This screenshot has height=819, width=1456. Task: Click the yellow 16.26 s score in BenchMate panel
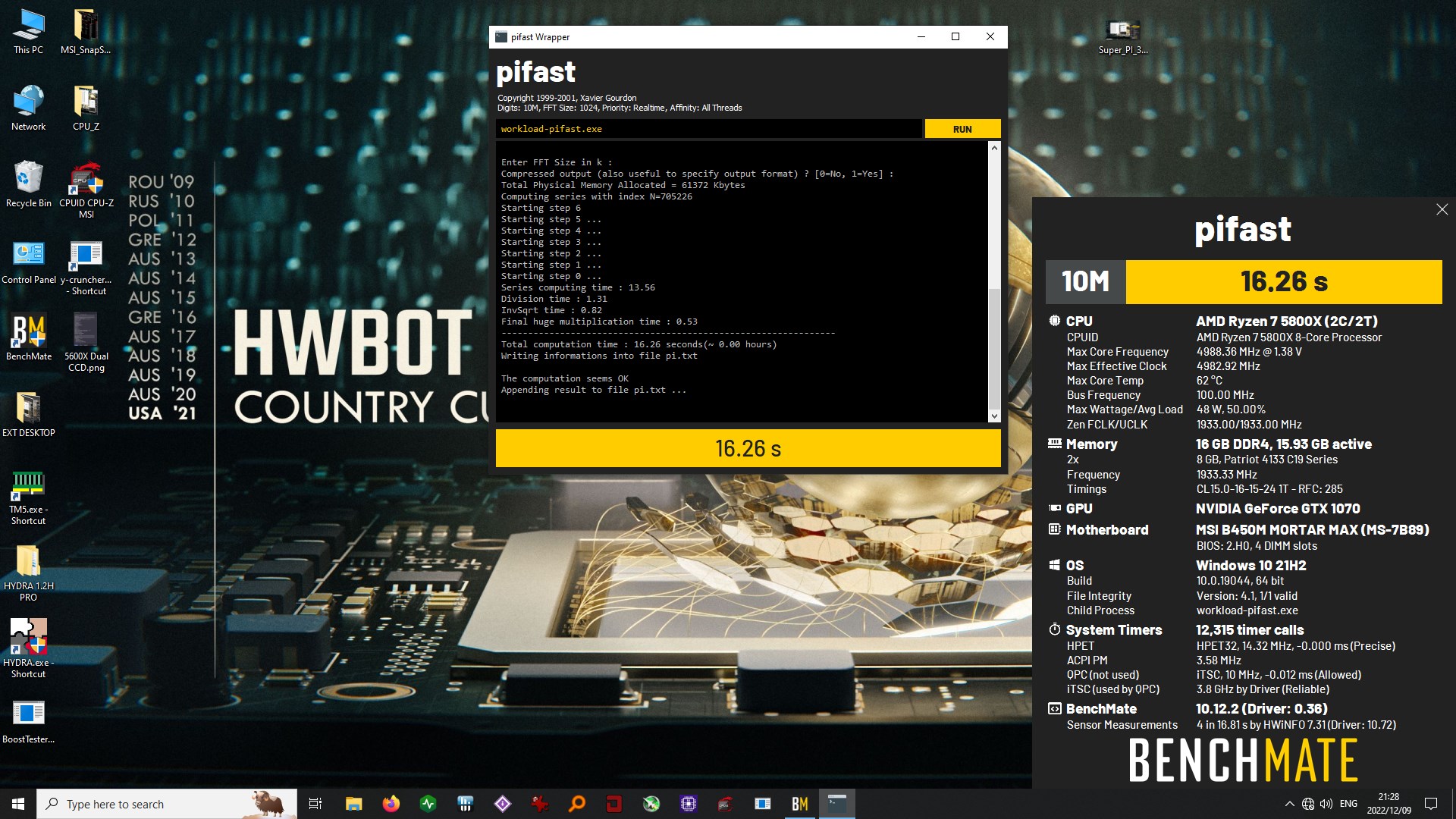point(1284,281)
